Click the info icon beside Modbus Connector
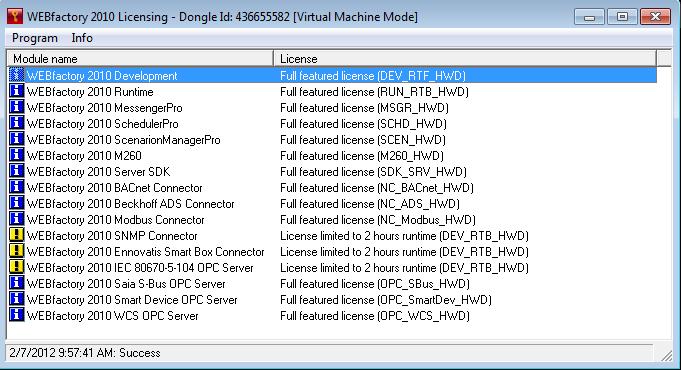The image size is (681, 370). (x=17, y=219)
